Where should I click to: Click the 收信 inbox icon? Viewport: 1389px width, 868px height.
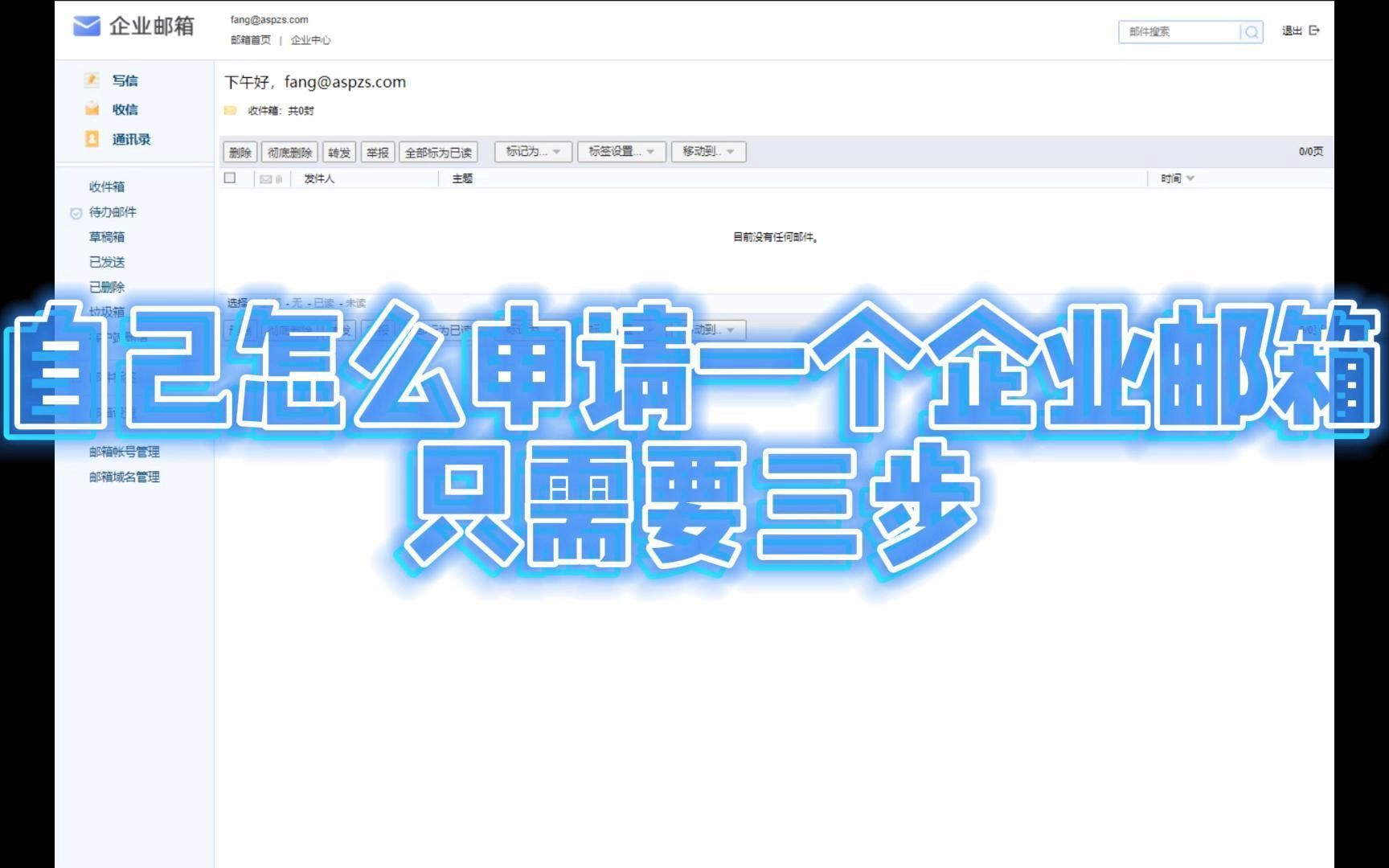[x=92, y=109]
